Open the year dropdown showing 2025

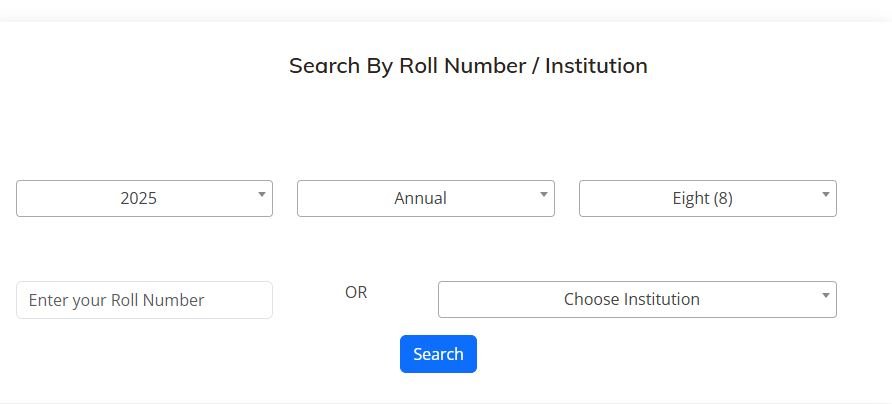pyautogui.click(x=144, y=198)
